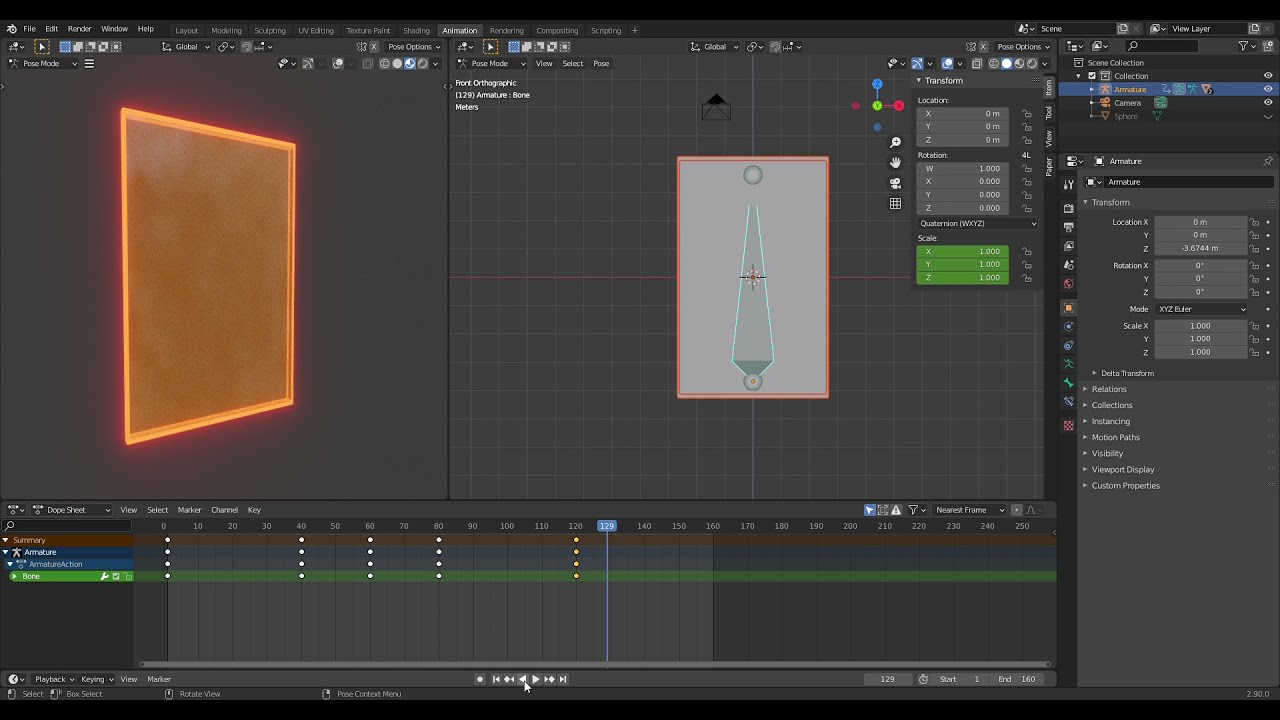Image resolution: width=1280 pixels, height=720 pixels.
Task: Open the View Layer properties tab icon
Action: click(x=1068, y=246)
